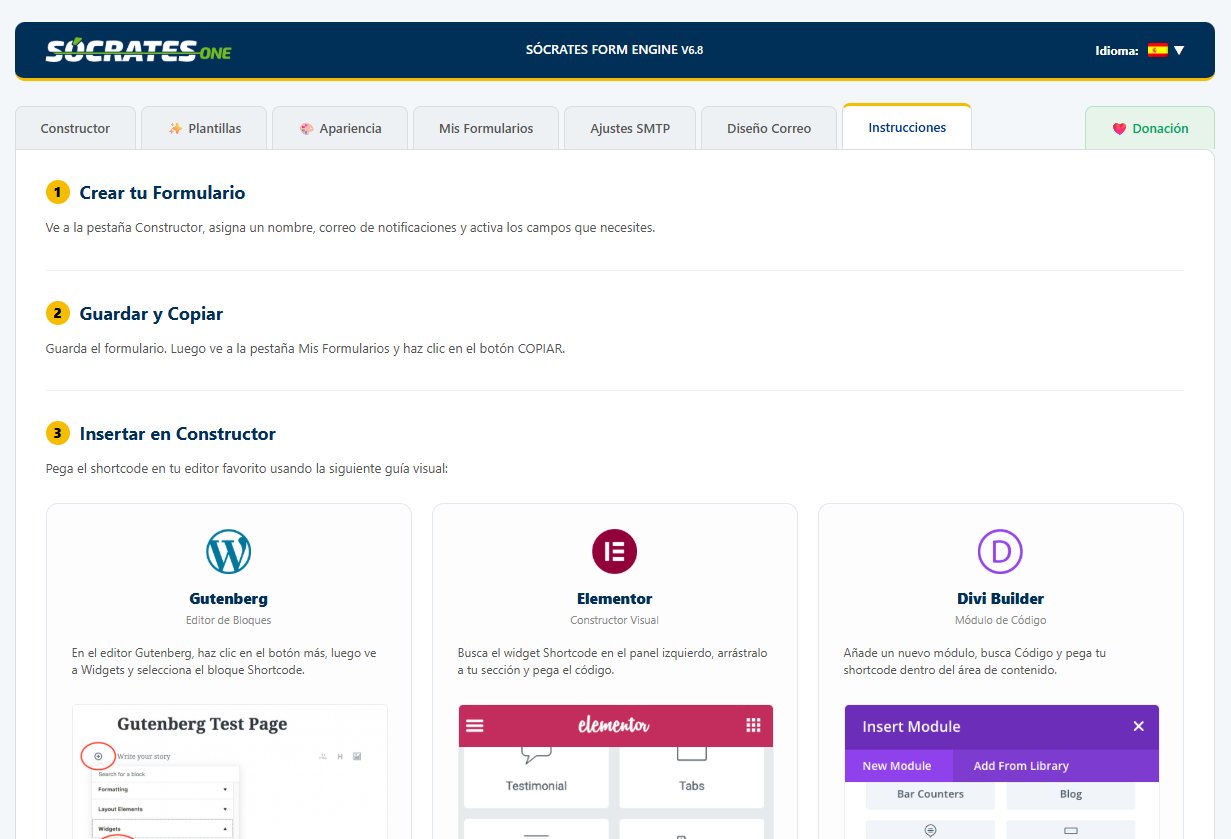Go to the Apariencia tab
Viewport: 1231px width, 839px height.
340,128
